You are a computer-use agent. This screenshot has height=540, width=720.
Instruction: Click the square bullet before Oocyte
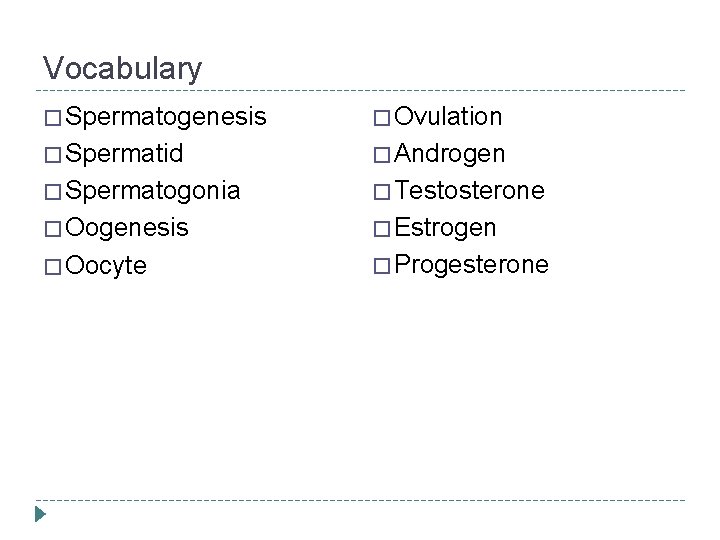coord(52,266)
